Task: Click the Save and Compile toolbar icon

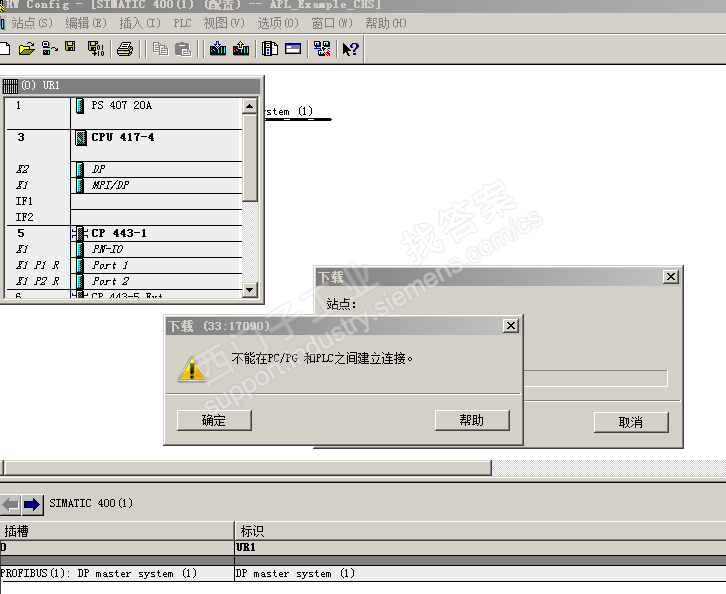Action: [x=96, y=48]
